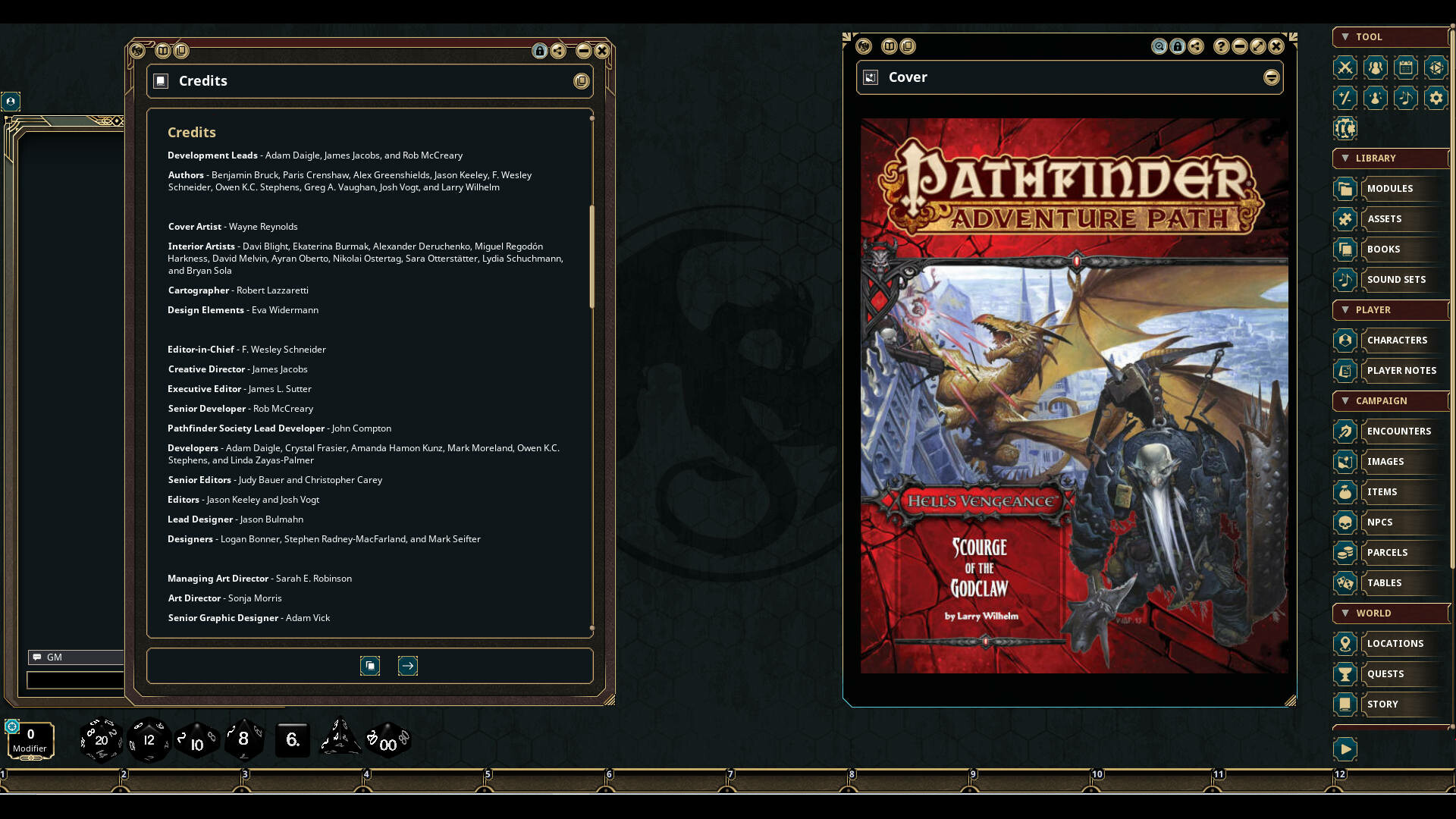This screenshot has height=819, width=1456.
Task: Open the Options gear in the Tool section
Action: (x=1436, y=98)
